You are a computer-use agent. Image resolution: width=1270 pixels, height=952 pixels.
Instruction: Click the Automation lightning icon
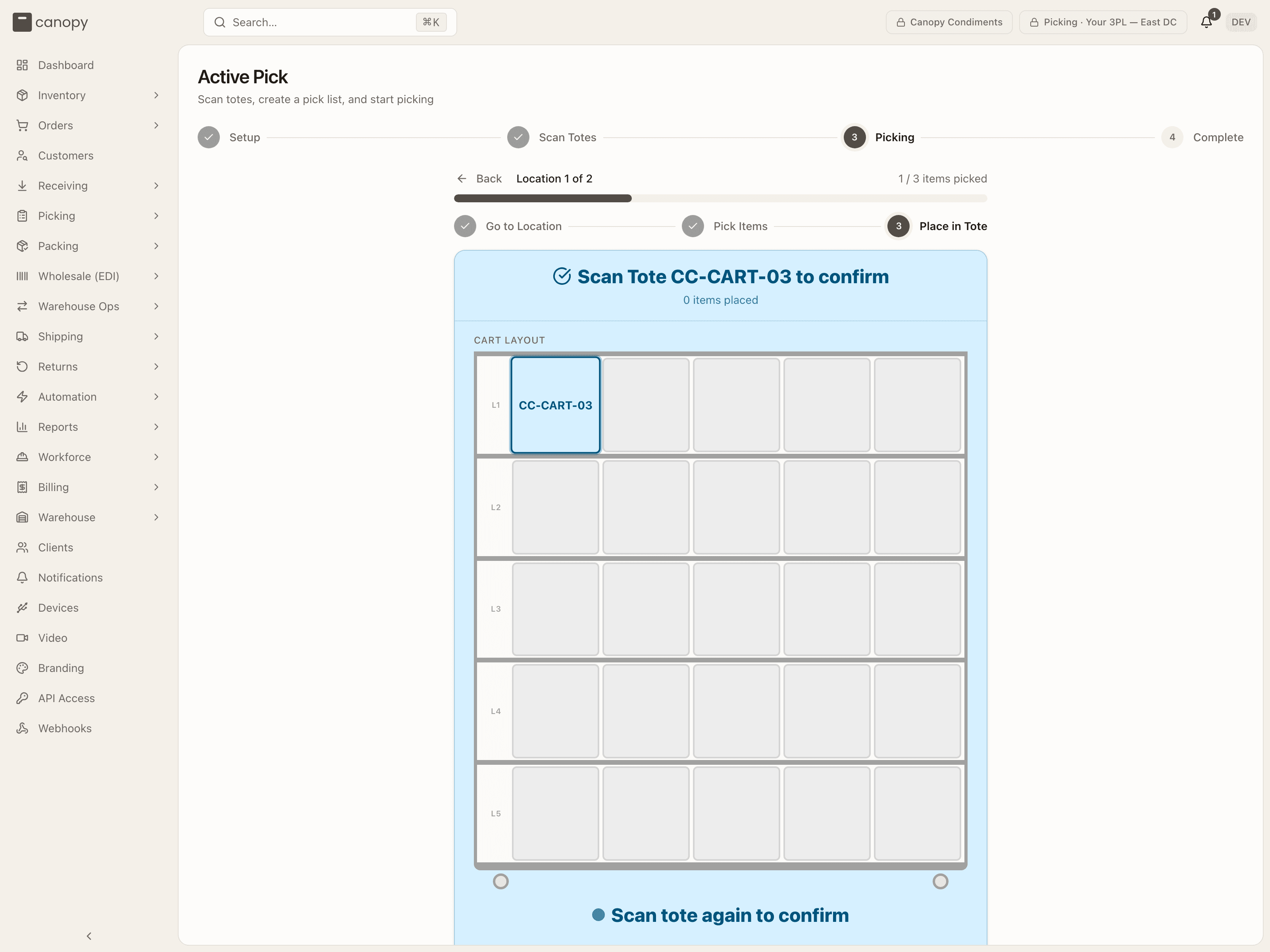[x=22, y=397]
